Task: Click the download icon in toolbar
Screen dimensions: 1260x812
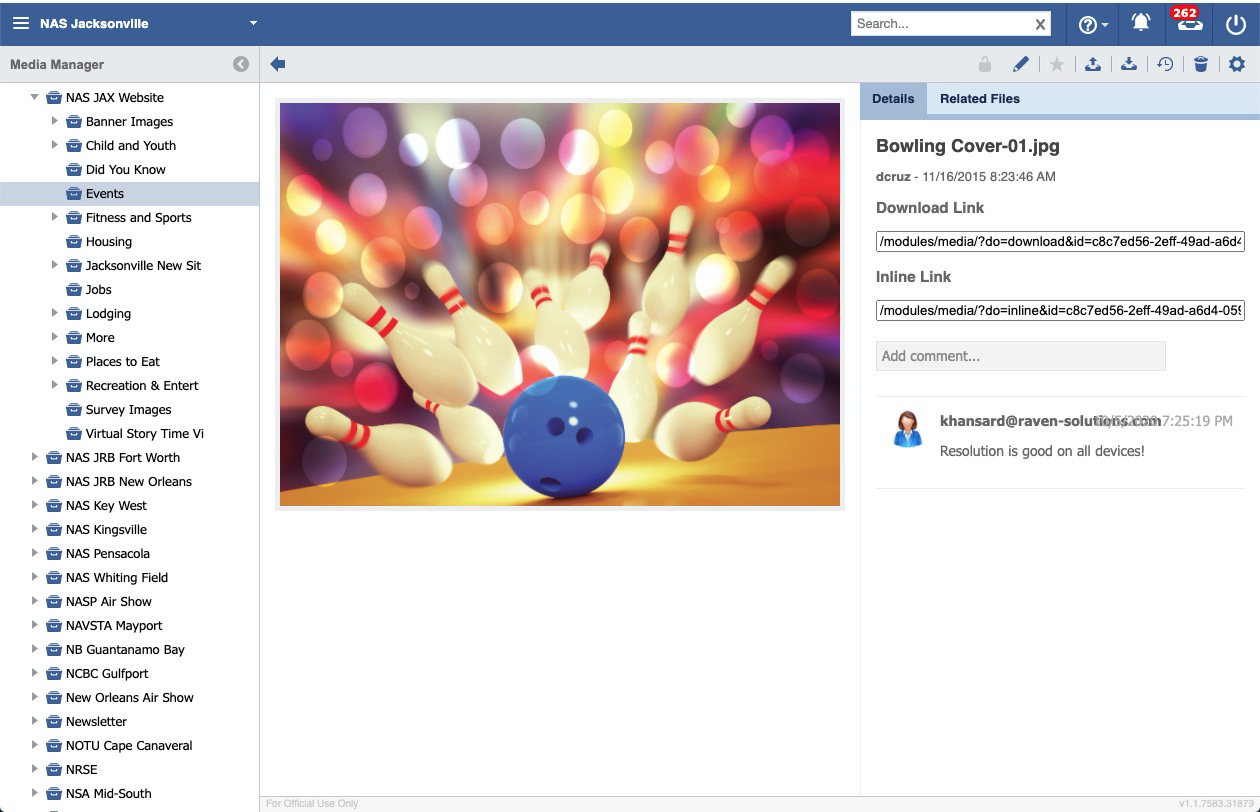Action: [x=1129, y=64]
